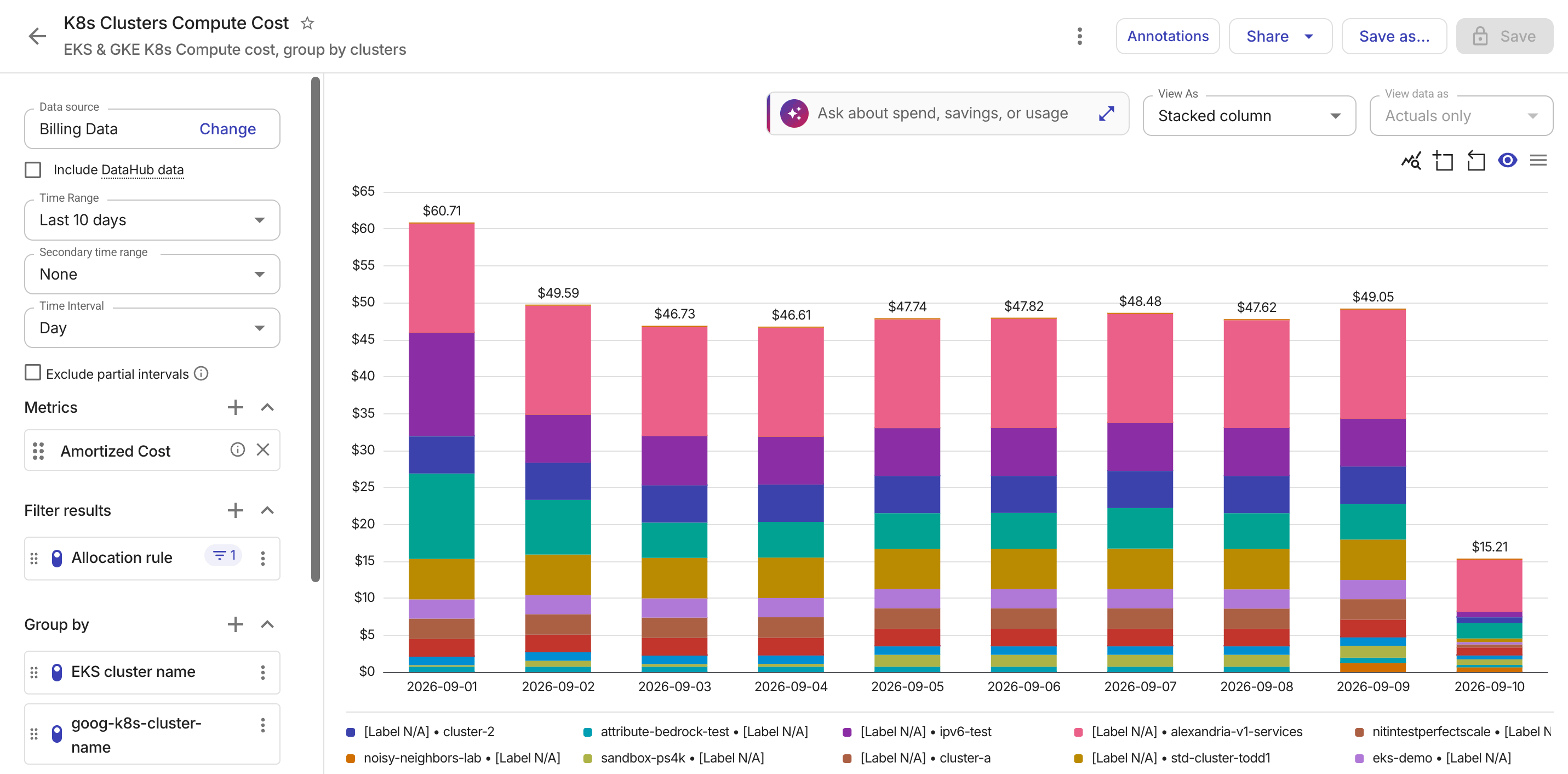Click the 2026-09-01 stacked column

[x=441, y=448]
